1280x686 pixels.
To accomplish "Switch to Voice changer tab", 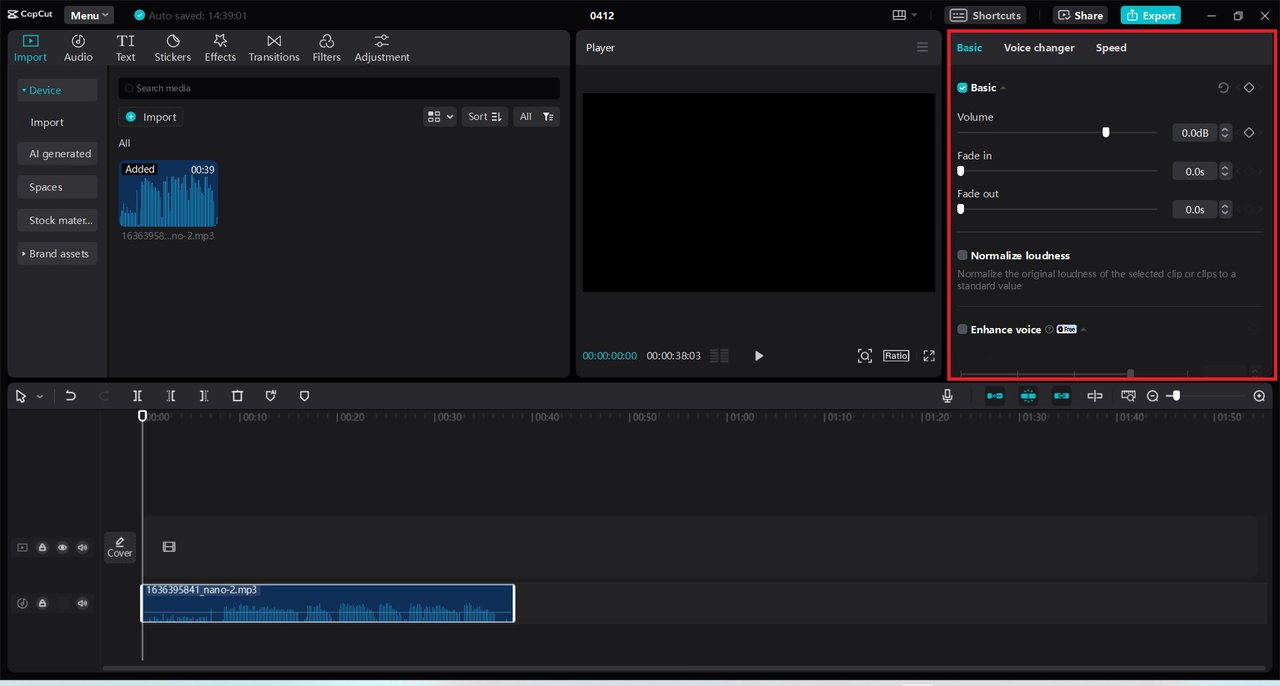I will pyautogui.click(x=1039, y=48).
